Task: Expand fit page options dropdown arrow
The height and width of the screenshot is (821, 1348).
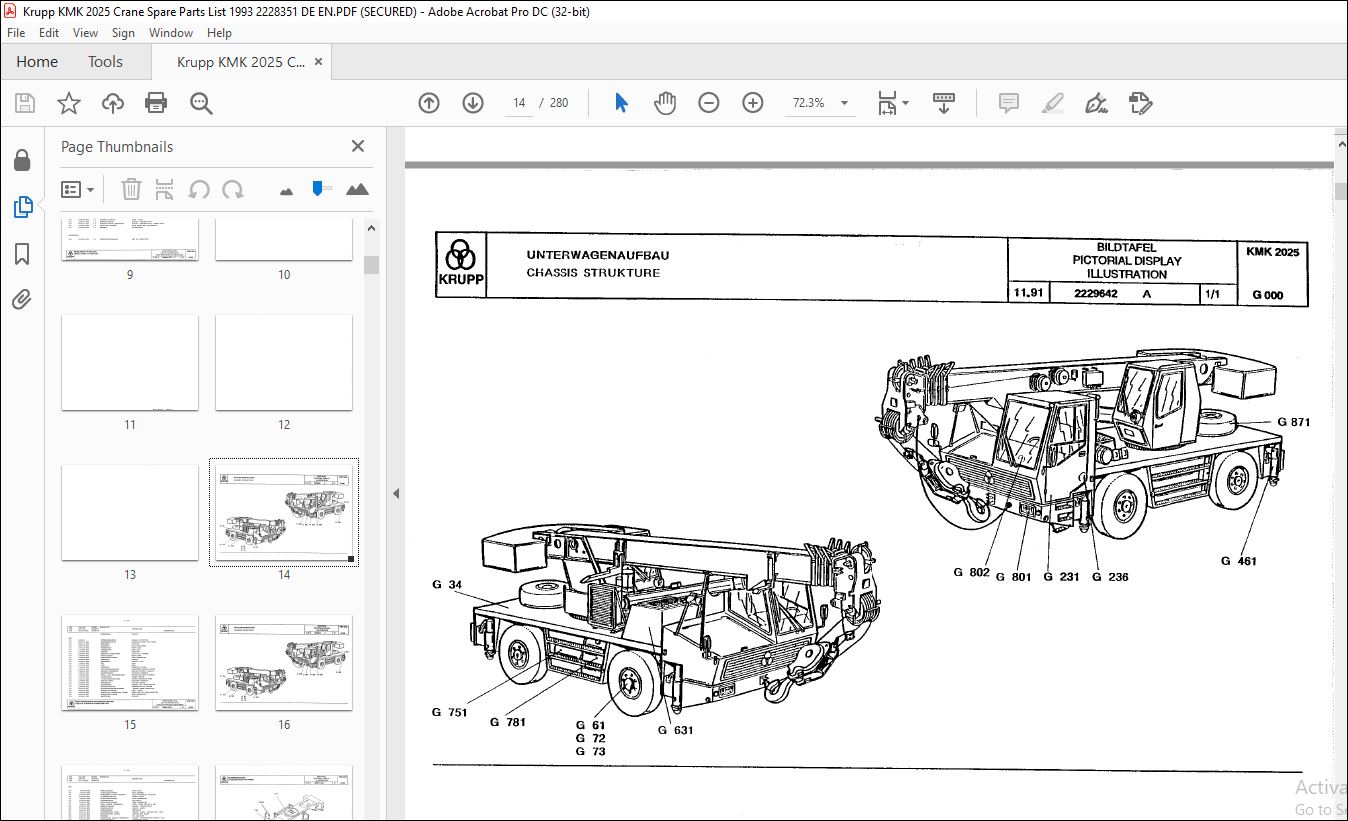Action: (906, 103)
